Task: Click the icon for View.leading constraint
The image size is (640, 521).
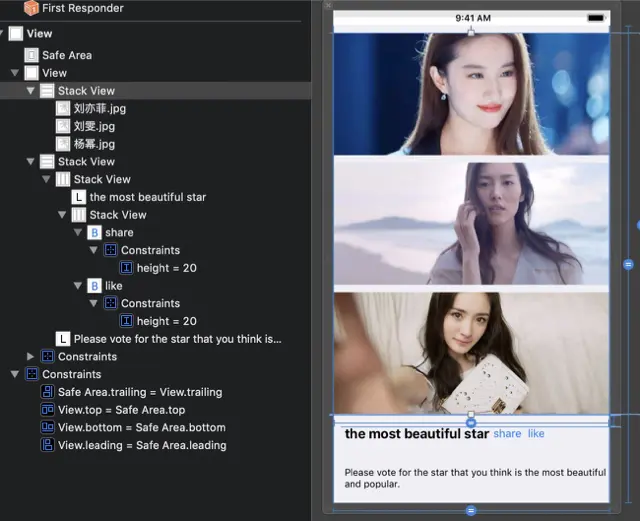Action: pyautogui.click(x=47, y=445)
